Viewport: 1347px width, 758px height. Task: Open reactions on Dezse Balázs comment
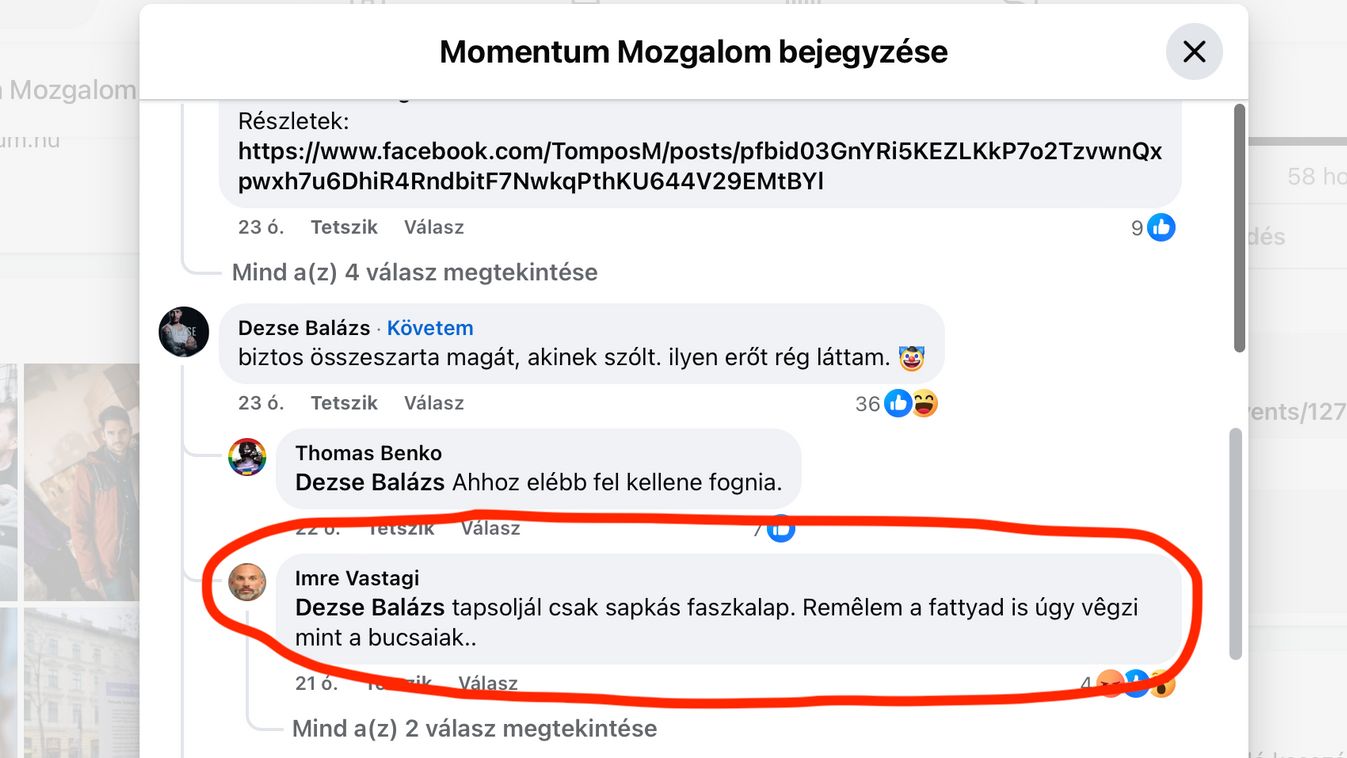[x=898, y=403]
